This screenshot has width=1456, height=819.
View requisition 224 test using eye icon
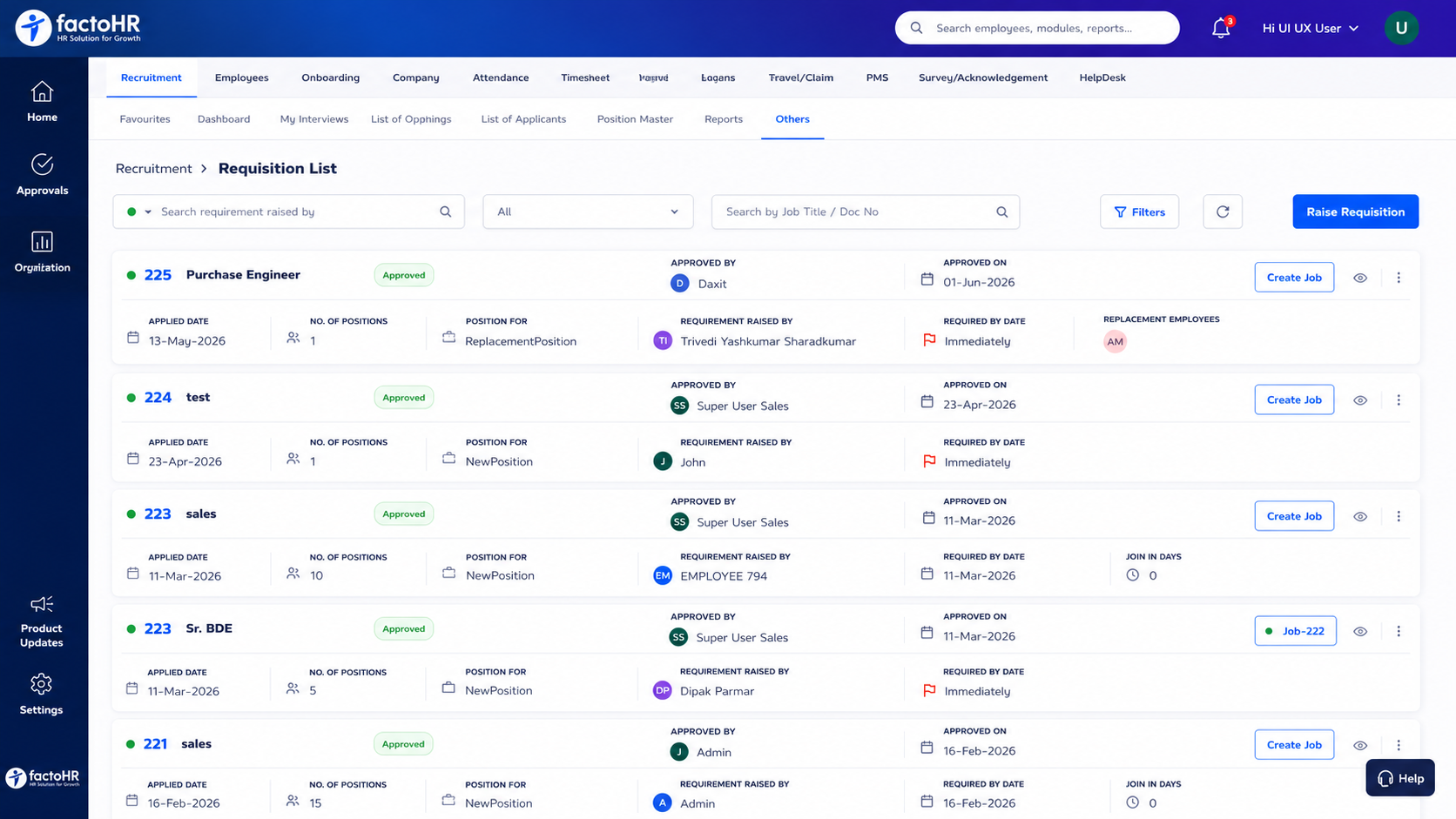click(x=1360, y=400)
